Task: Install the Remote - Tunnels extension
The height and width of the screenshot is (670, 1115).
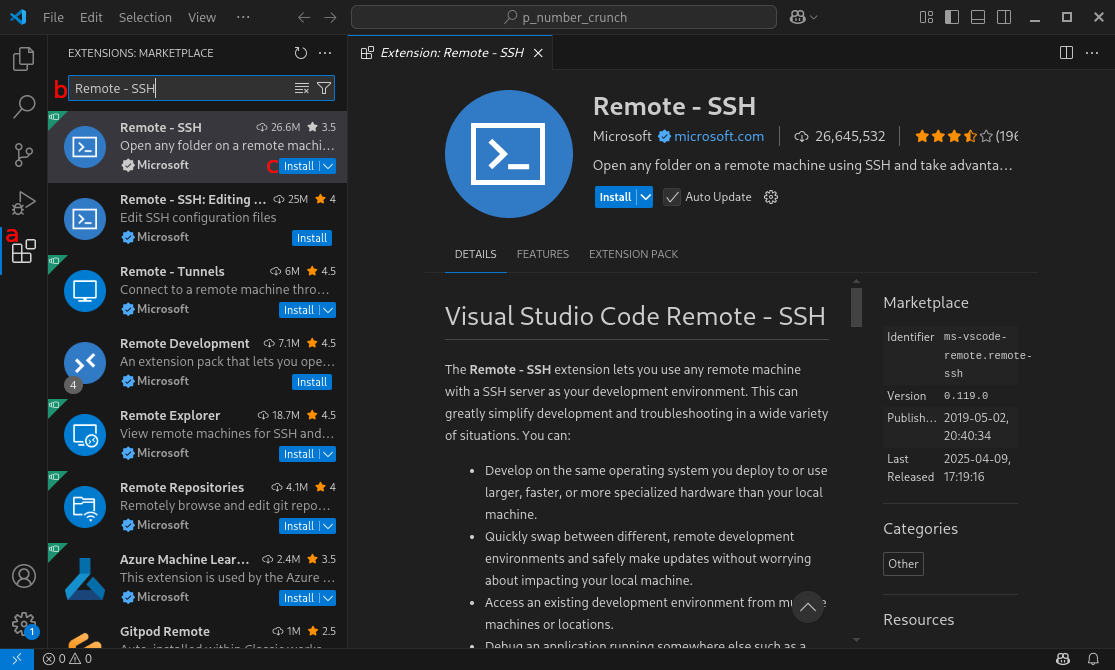Action: pos(299,310)
